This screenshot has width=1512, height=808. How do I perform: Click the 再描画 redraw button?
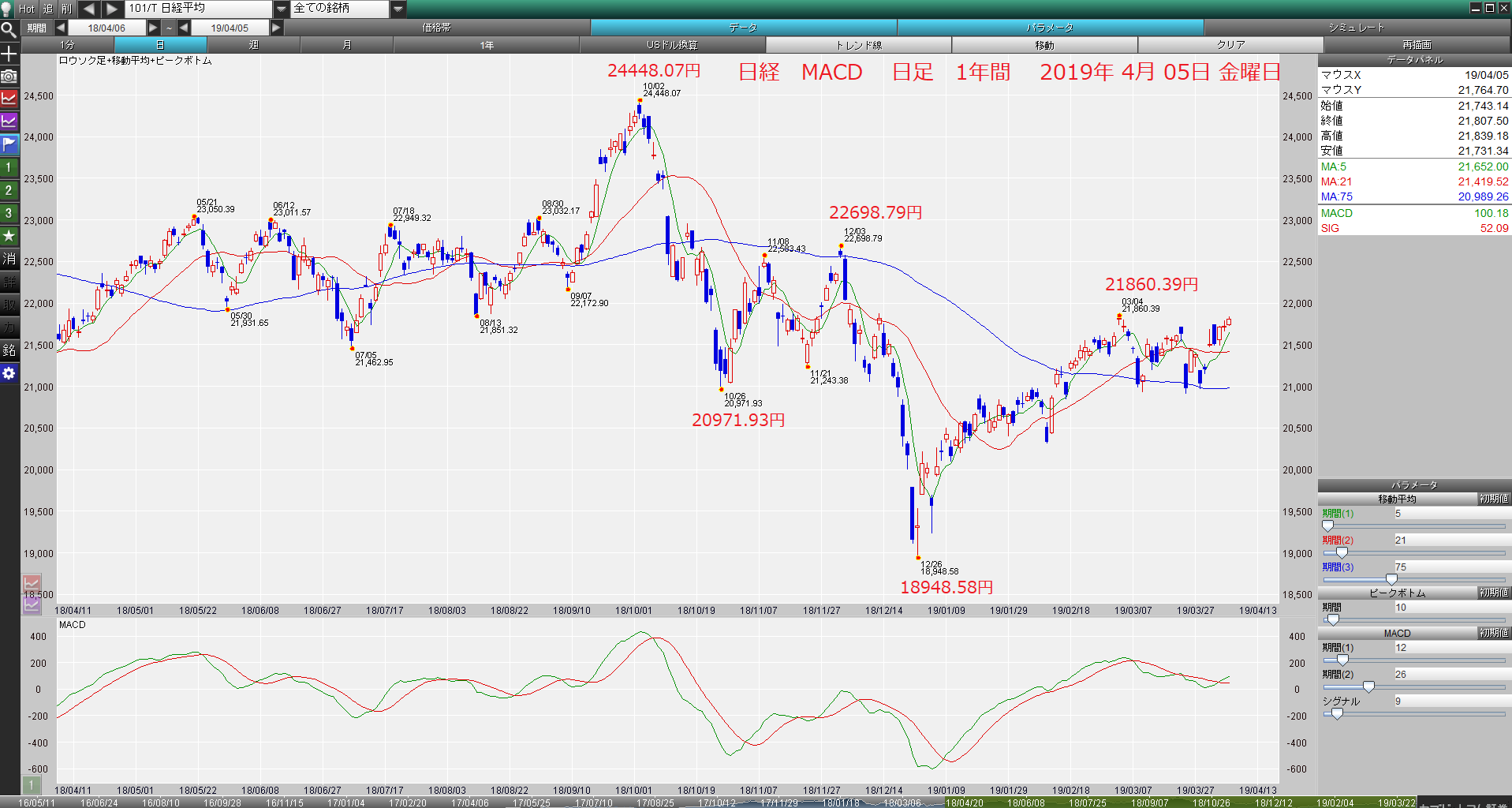click(x=1417, y=45)
